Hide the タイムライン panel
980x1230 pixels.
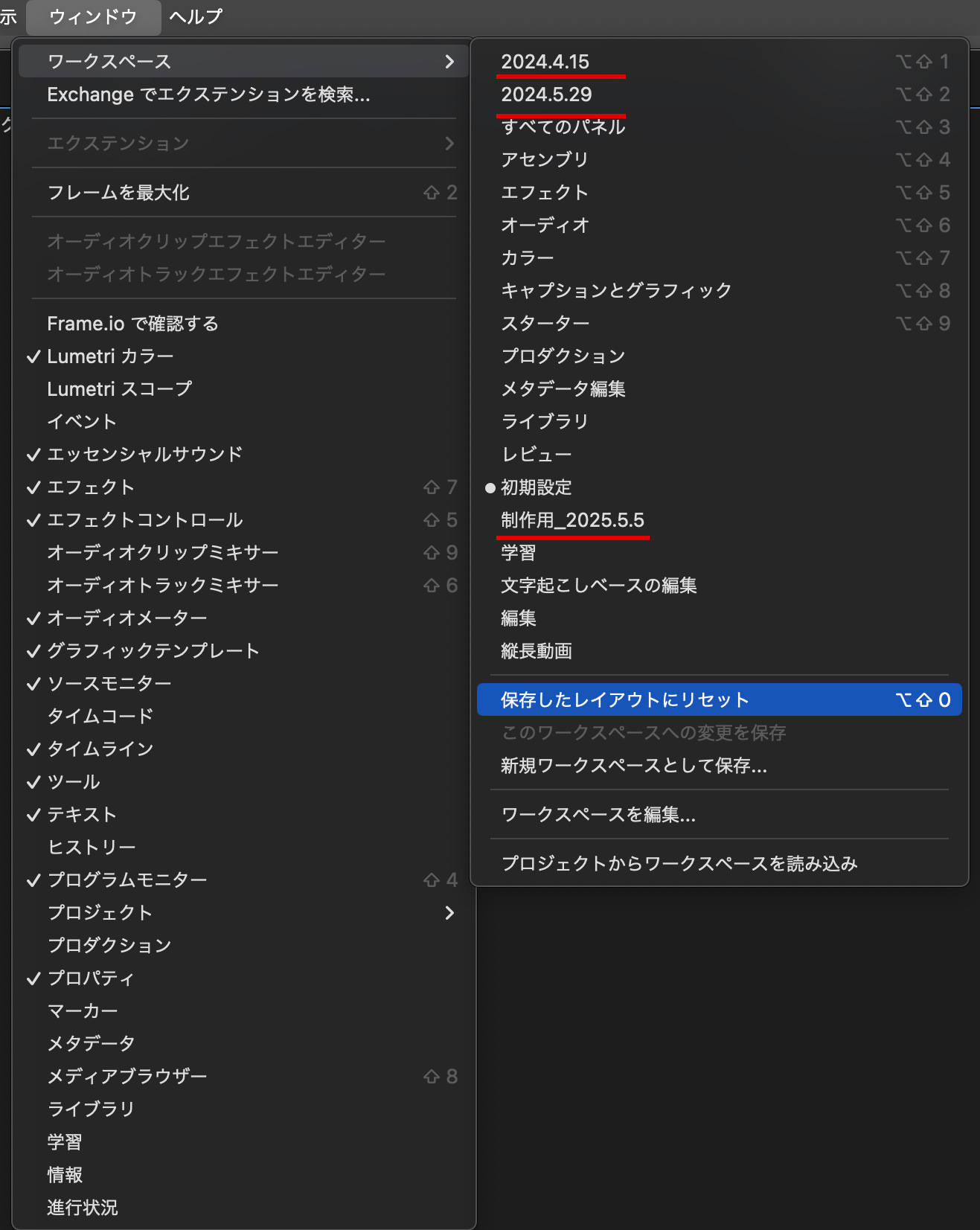click(x=100, y=749)
